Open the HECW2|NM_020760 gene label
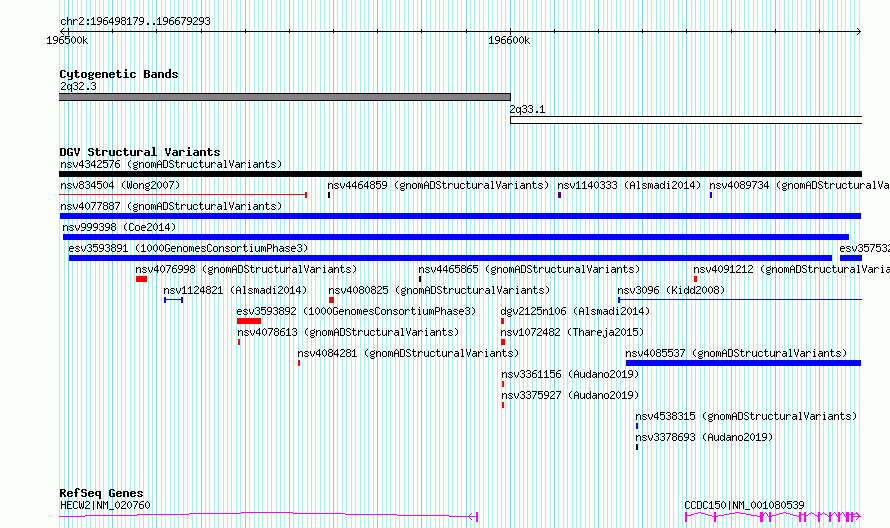The height and width of the screenshot is (528, 890). 105,505
